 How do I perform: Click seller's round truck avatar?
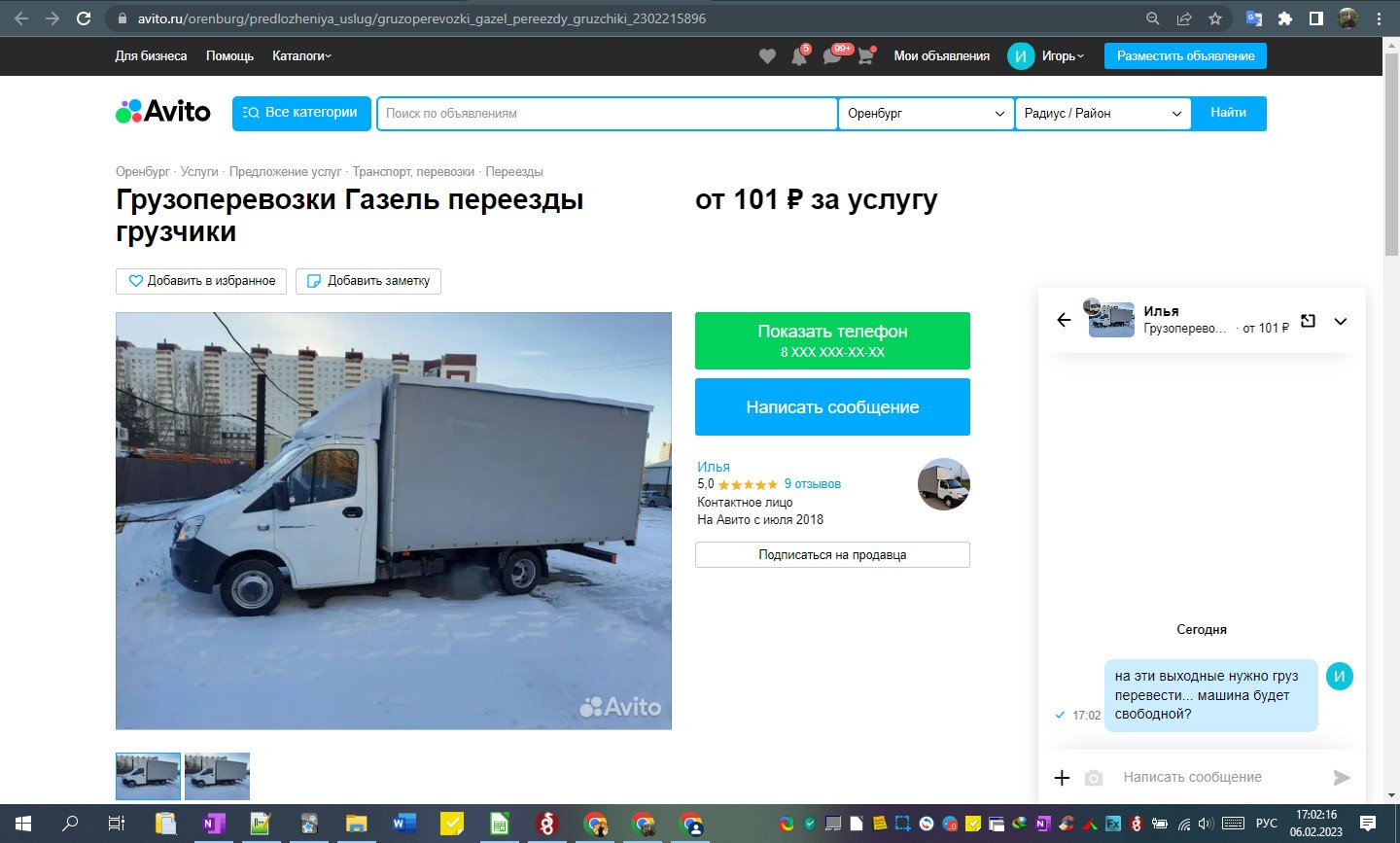943,484
